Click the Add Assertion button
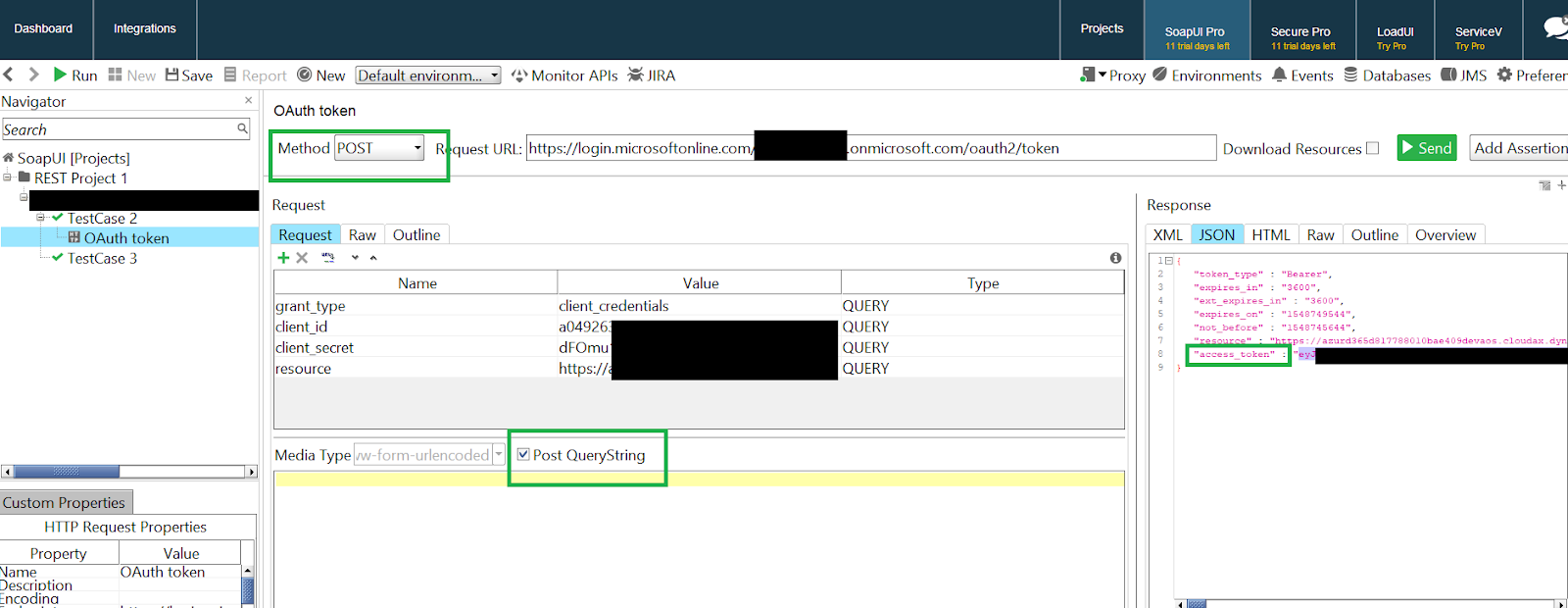Screen dimensions: 1568x608 (1520, 148)
